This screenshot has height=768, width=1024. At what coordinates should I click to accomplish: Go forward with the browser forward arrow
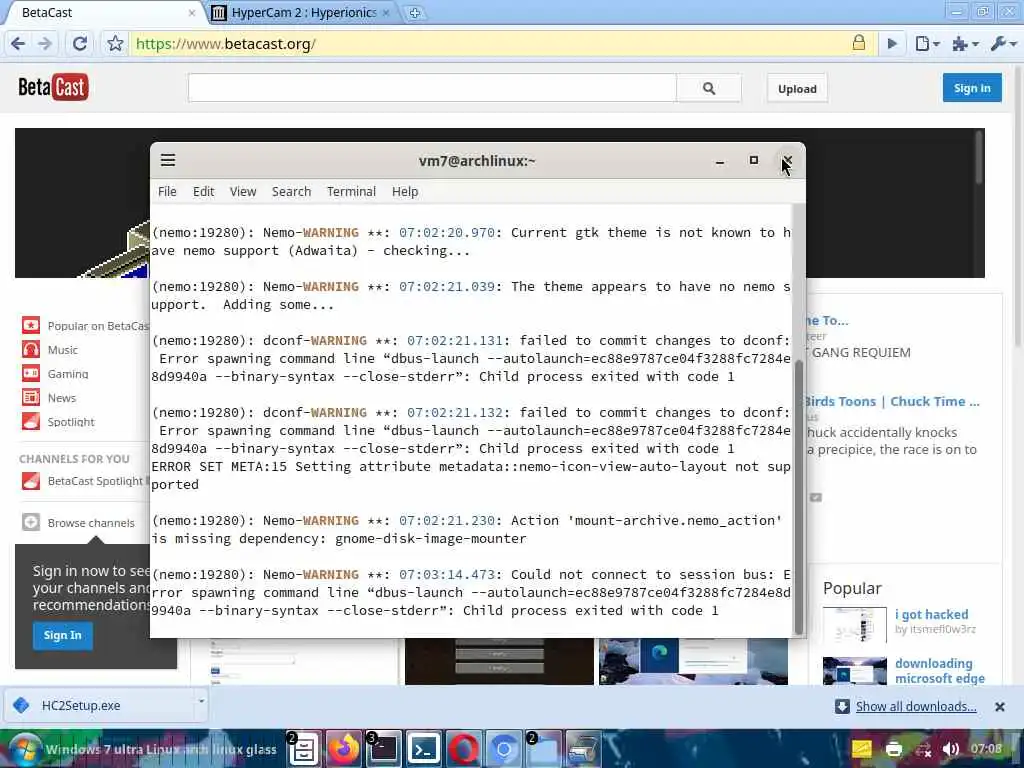[44, 44]
